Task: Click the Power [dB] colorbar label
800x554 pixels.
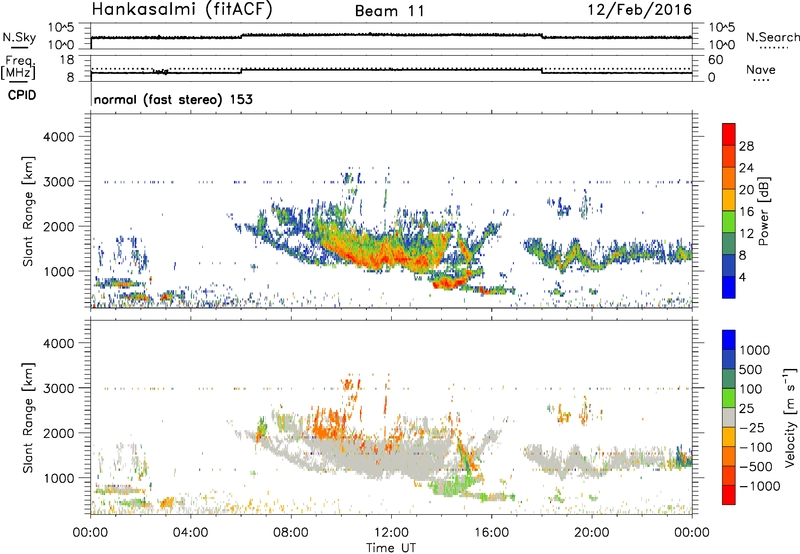Action: tap(763, 211)
